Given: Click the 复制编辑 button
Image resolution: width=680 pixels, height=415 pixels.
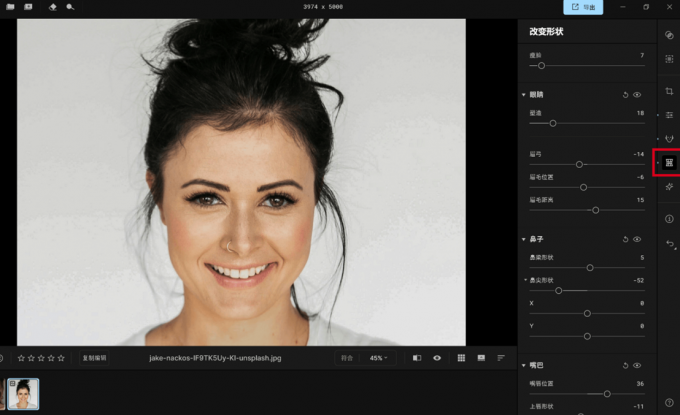Looking at the screenshot, I should 95,357.
